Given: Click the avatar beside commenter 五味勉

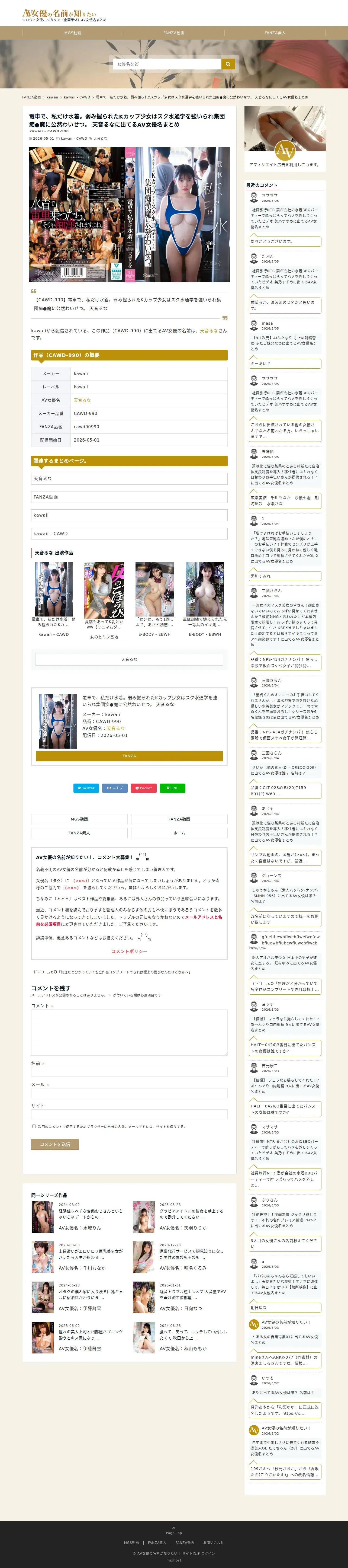Looking at the screenshot, I should (x=254, y=454).
